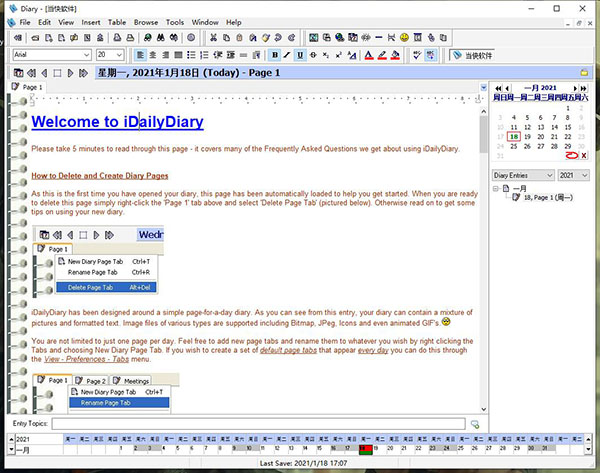The width and height of the screenshot is (600, 473).
Task: Open the Browse menu
Action: point(146,22)
